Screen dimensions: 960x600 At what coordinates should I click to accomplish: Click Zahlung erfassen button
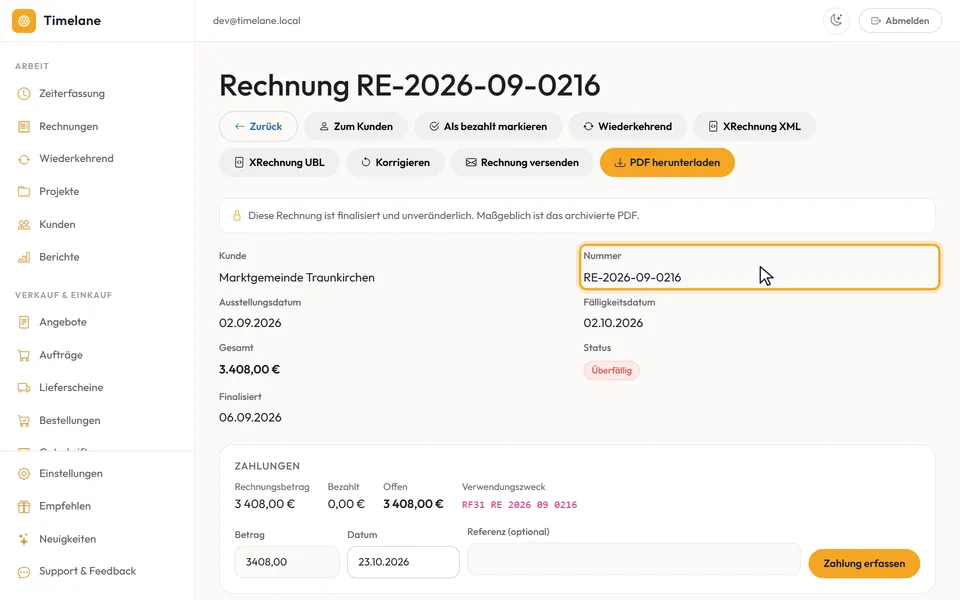point(864,564)
